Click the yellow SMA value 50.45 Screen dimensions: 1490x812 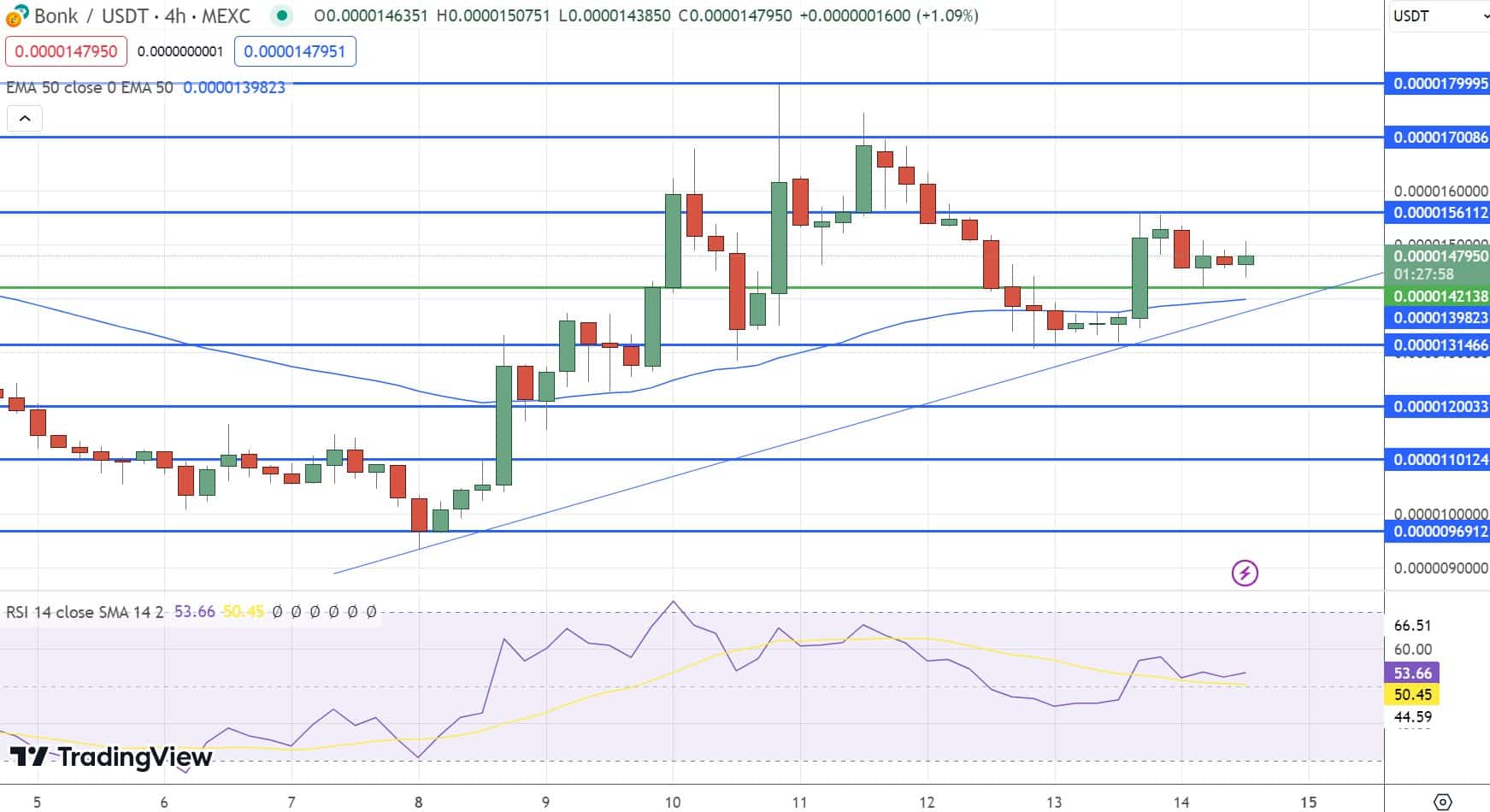[x=244, y=612]
